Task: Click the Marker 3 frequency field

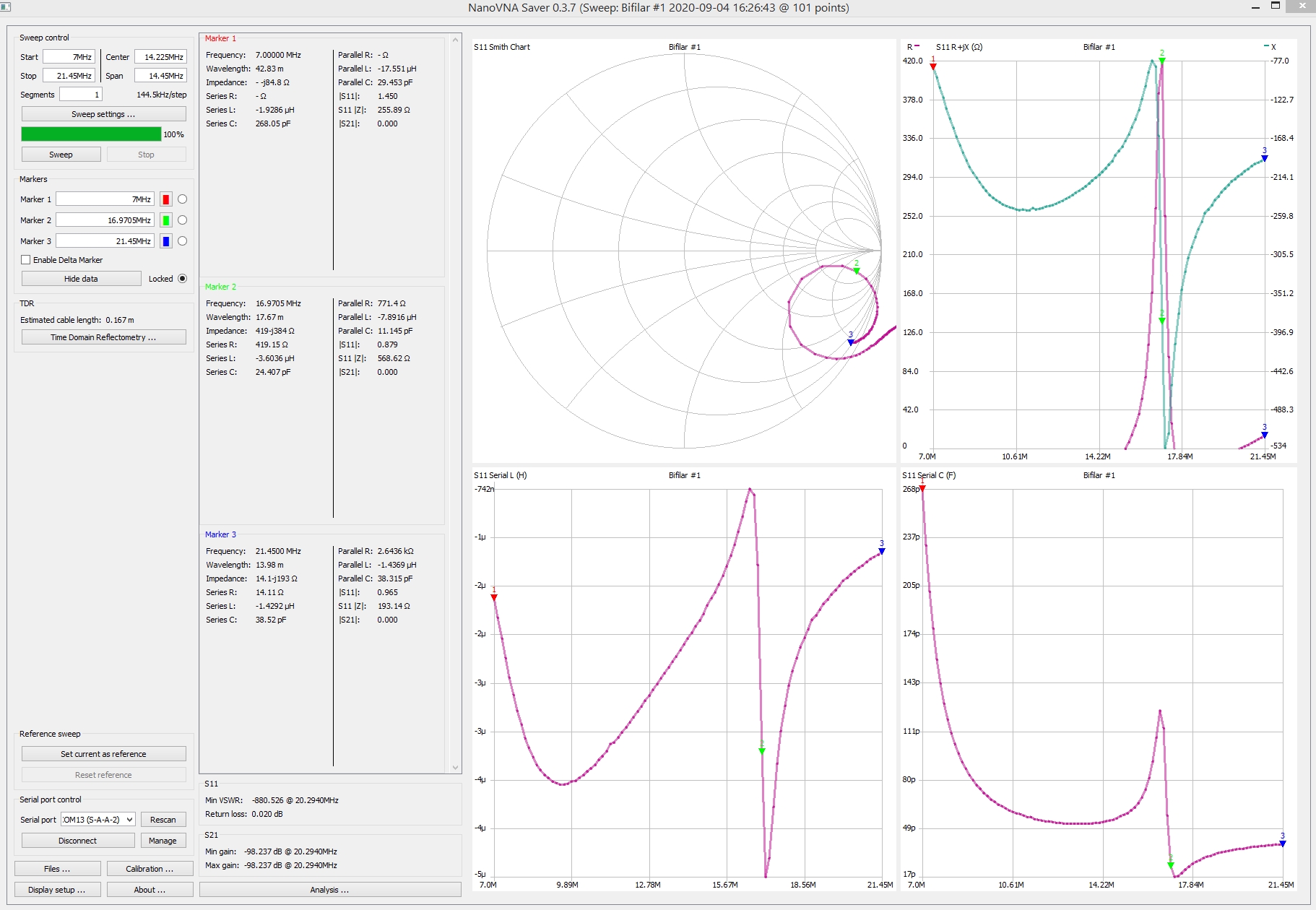Action: (x=105, y=241)
